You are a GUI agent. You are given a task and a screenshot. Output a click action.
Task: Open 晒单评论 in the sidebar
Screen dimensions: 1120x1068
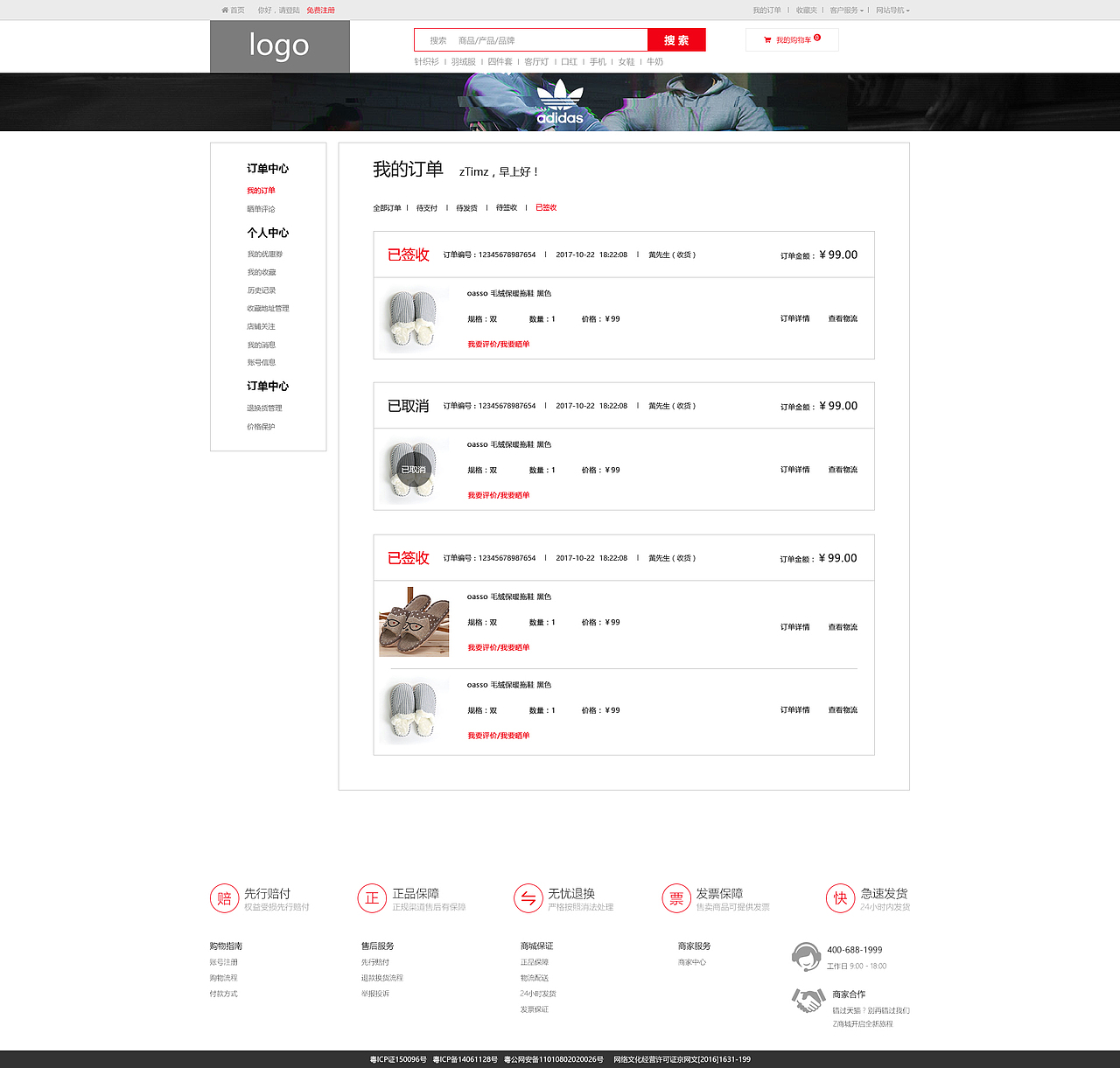click(x=261, y=209)
